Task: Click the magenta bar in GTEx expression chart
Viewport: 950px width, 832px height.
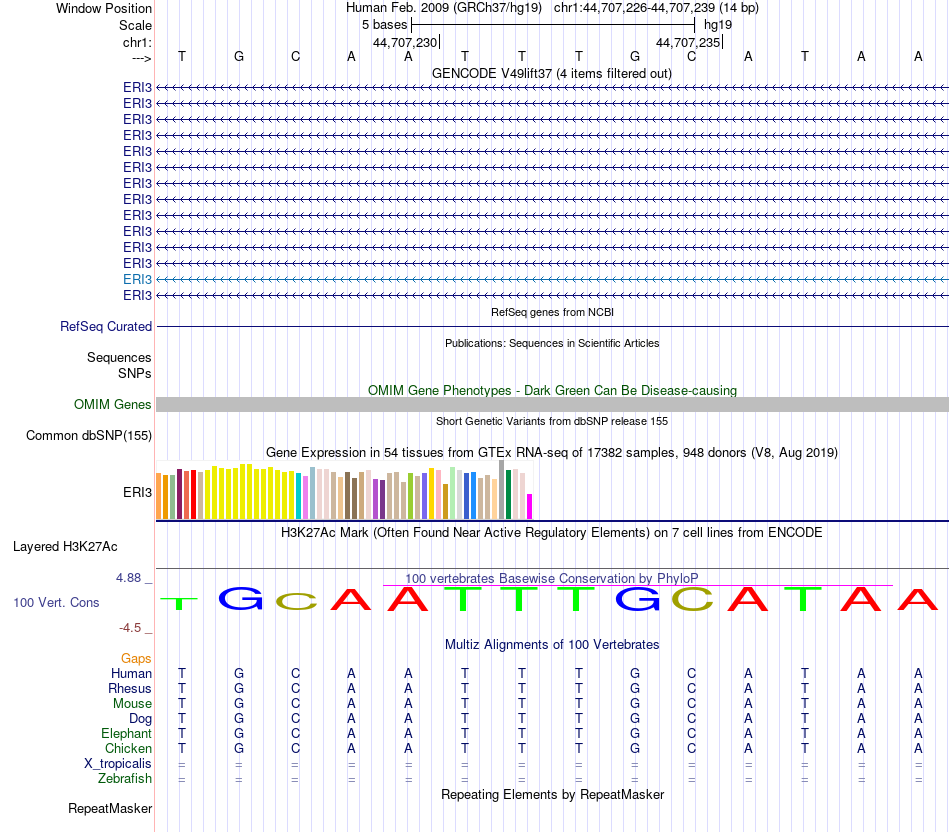Action: pos(529,507)
